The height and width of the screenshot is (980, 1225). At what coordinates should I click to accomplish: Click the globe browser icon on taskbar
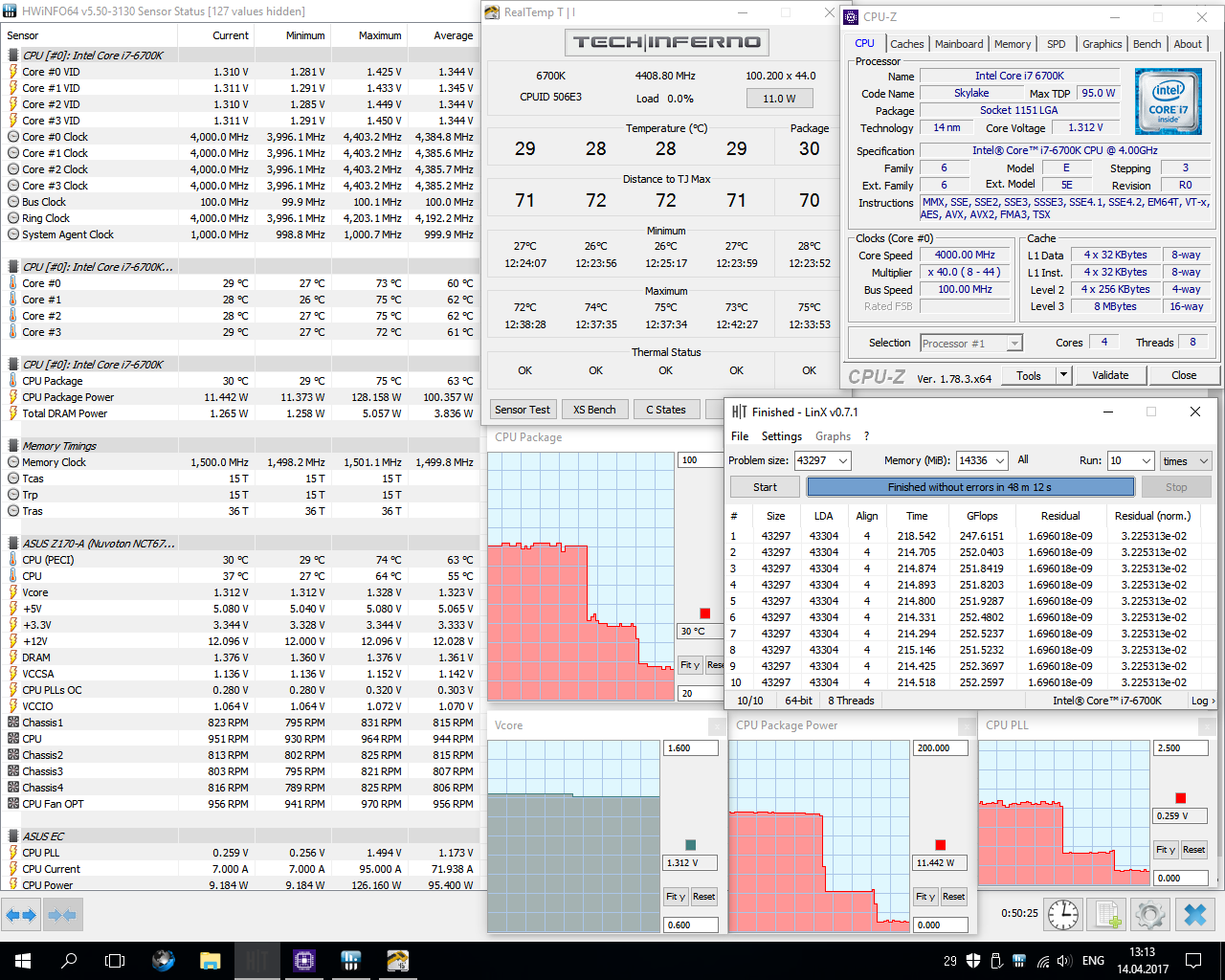pyautogui.click(x=164, y=961)
